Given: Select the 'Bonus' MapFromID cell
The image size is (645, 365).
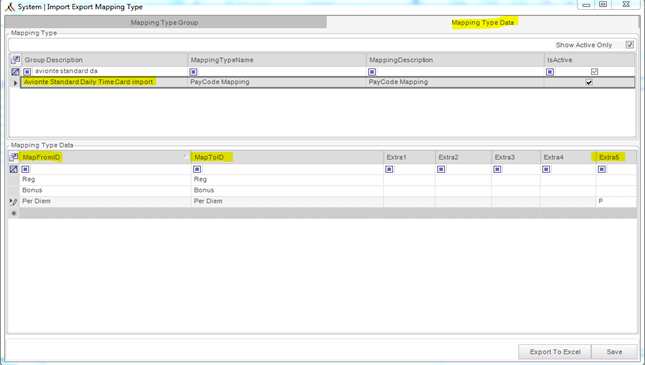Looking at the screenshot, I should pos(105,191).
